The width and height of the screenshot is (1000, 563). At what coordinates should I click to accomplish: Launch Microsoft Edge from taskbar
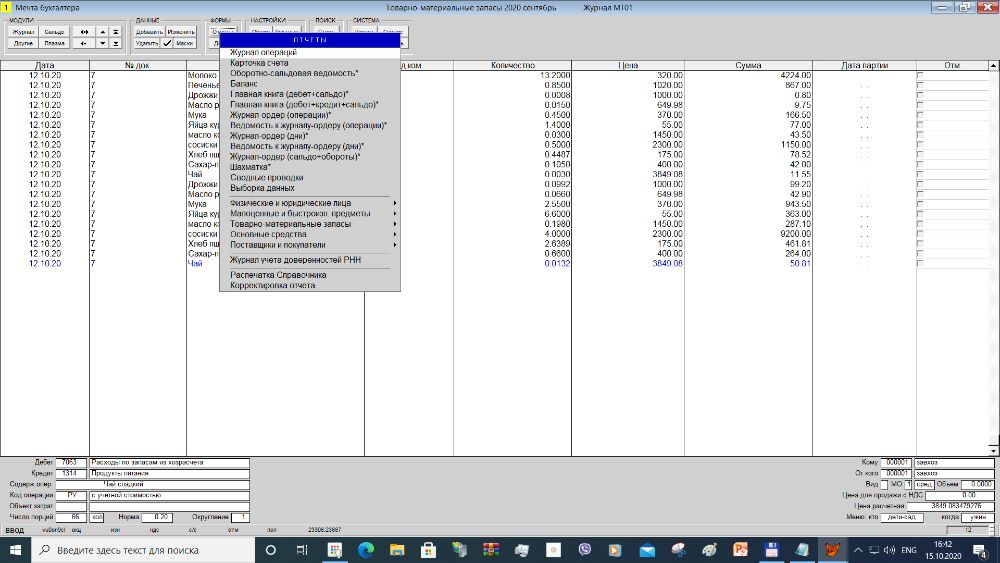(x=365, y=550)
